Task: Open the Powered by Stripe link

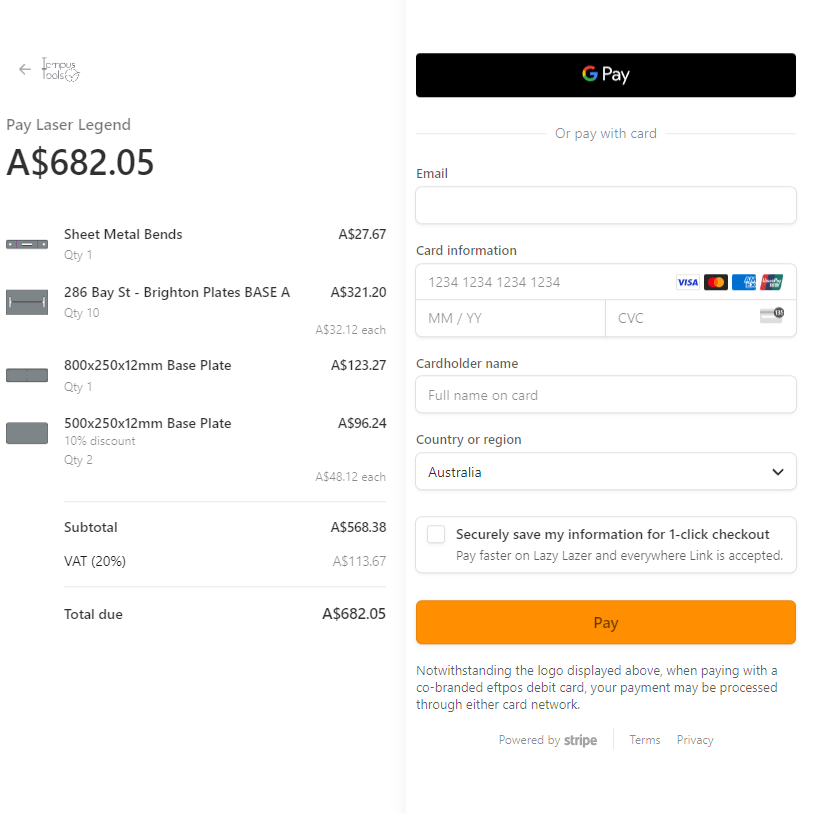Action: tap(548, 740)
